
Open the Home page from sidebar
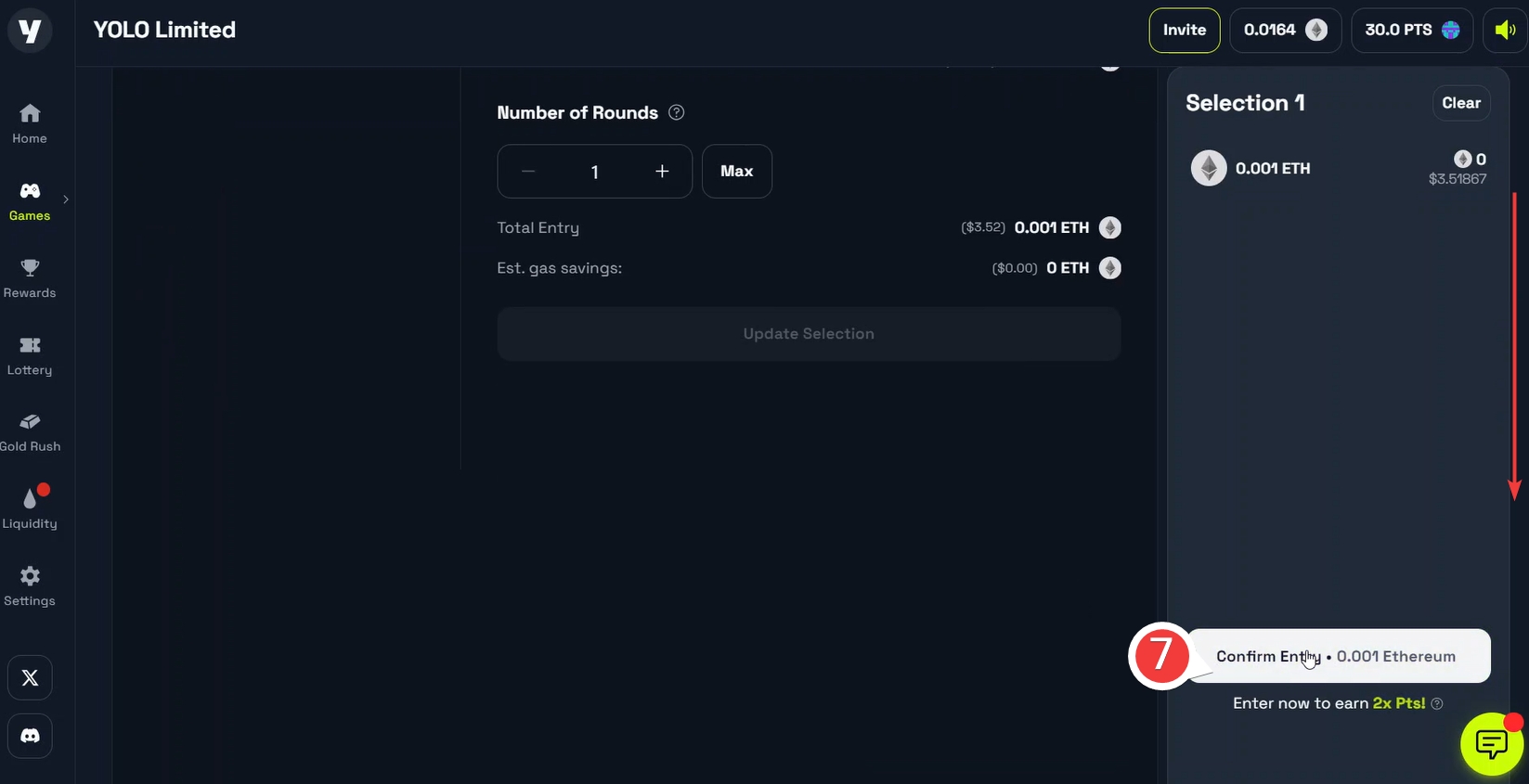tap(30, 124)
